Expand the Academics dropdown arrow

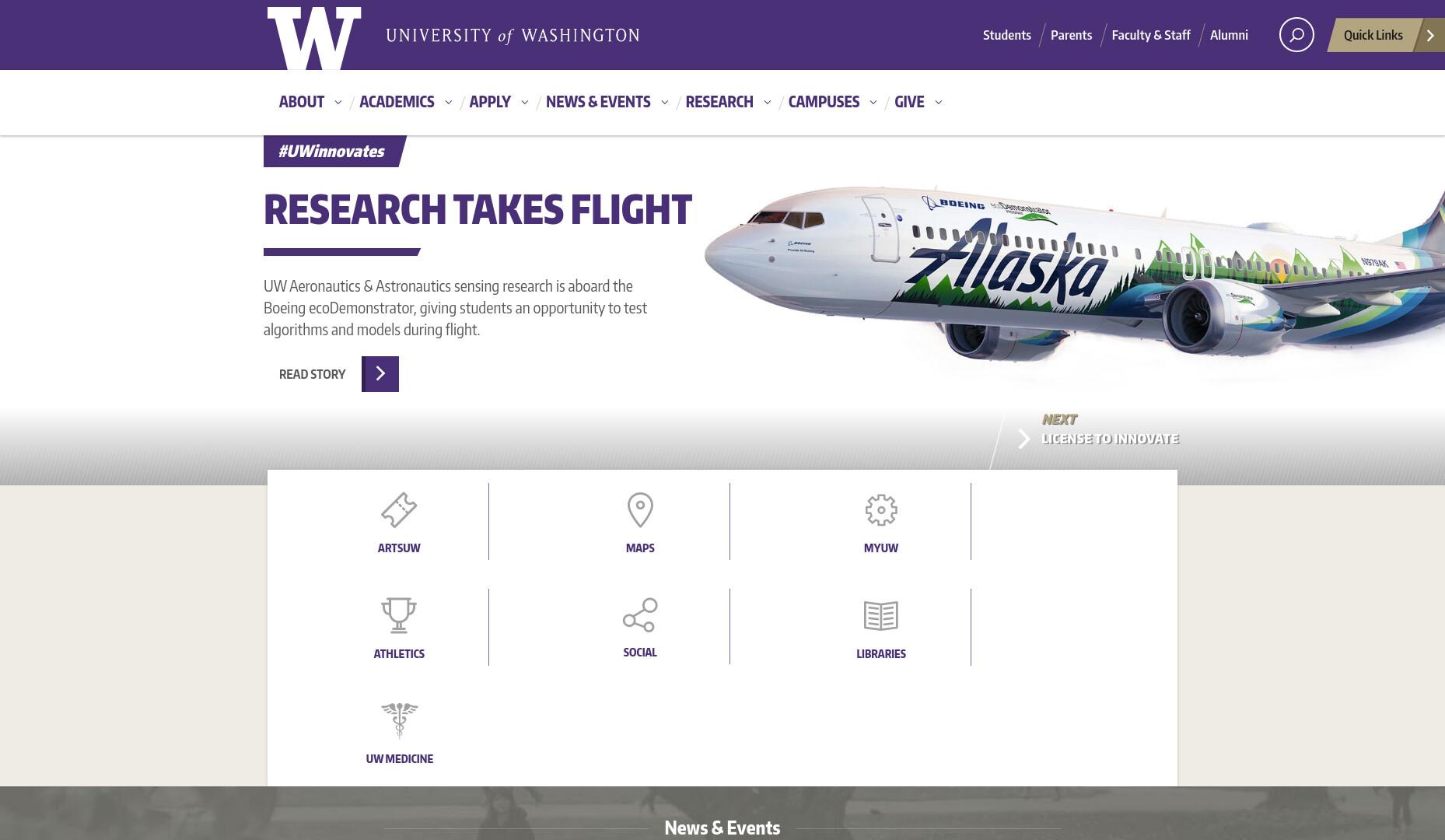click(448, 102)
